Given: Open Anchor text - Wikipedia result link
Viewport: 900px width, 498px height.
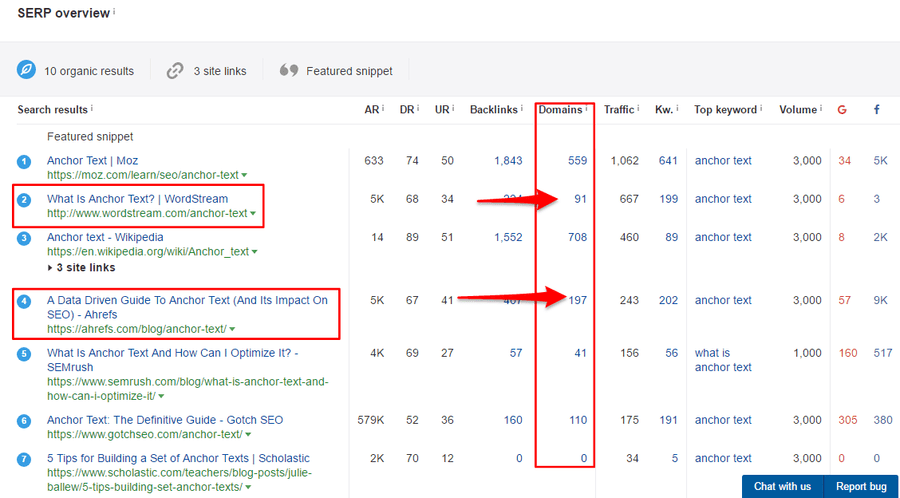Looking at the screenshot, I should pos(113,238).
